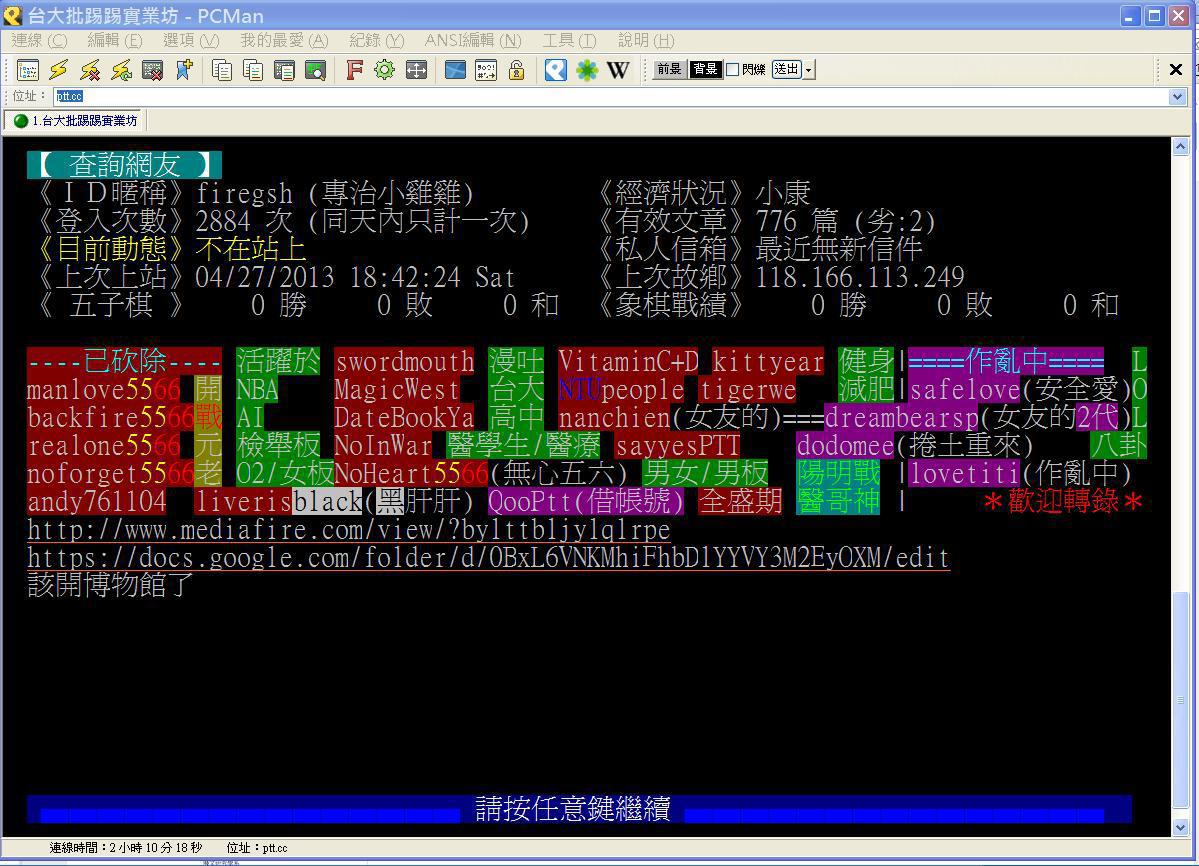Click the 背景 background color button
The width and height of the screenshot is (1199, 866).
point(705,70)
